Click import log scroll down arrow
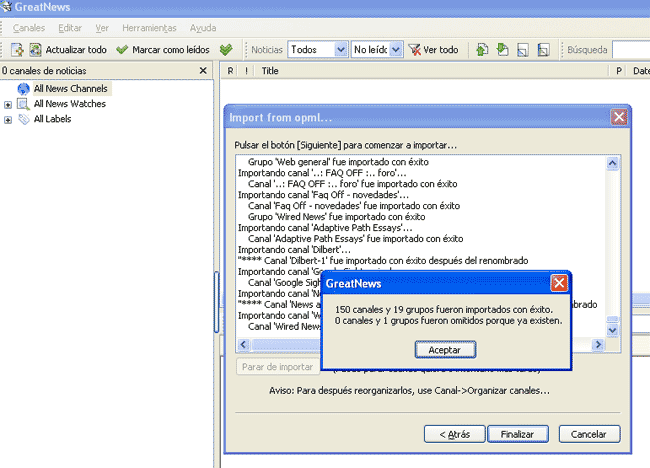This screenshot has width=650, height=468. click(612, 330)
